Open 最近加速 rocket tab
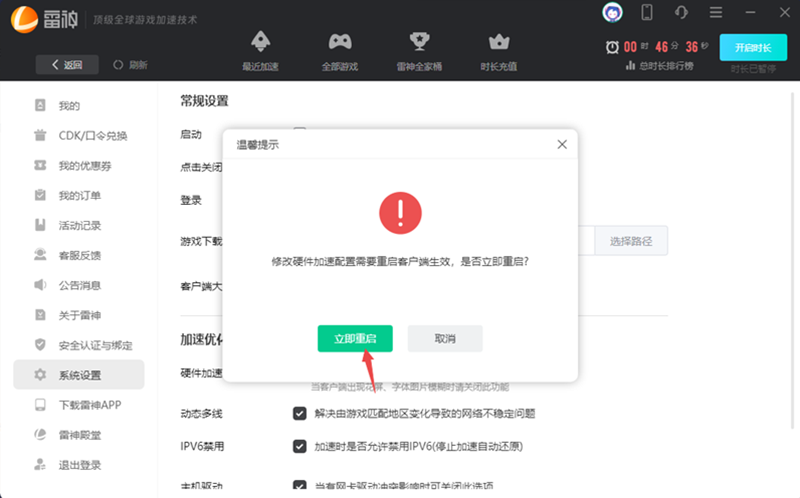Screen dimensions: 800x498 tap(260, 51)
